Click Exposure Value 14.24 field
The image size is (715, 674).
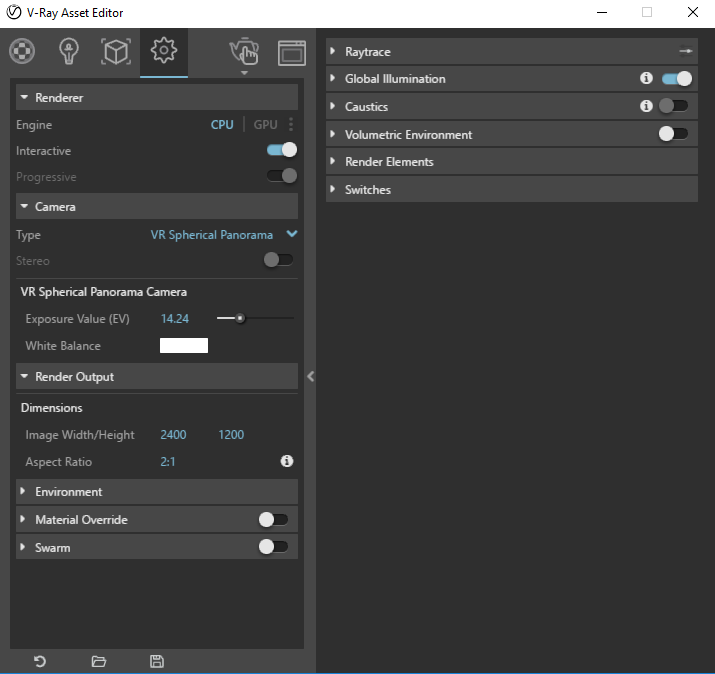pyautogui.click(x=175, y=318)
